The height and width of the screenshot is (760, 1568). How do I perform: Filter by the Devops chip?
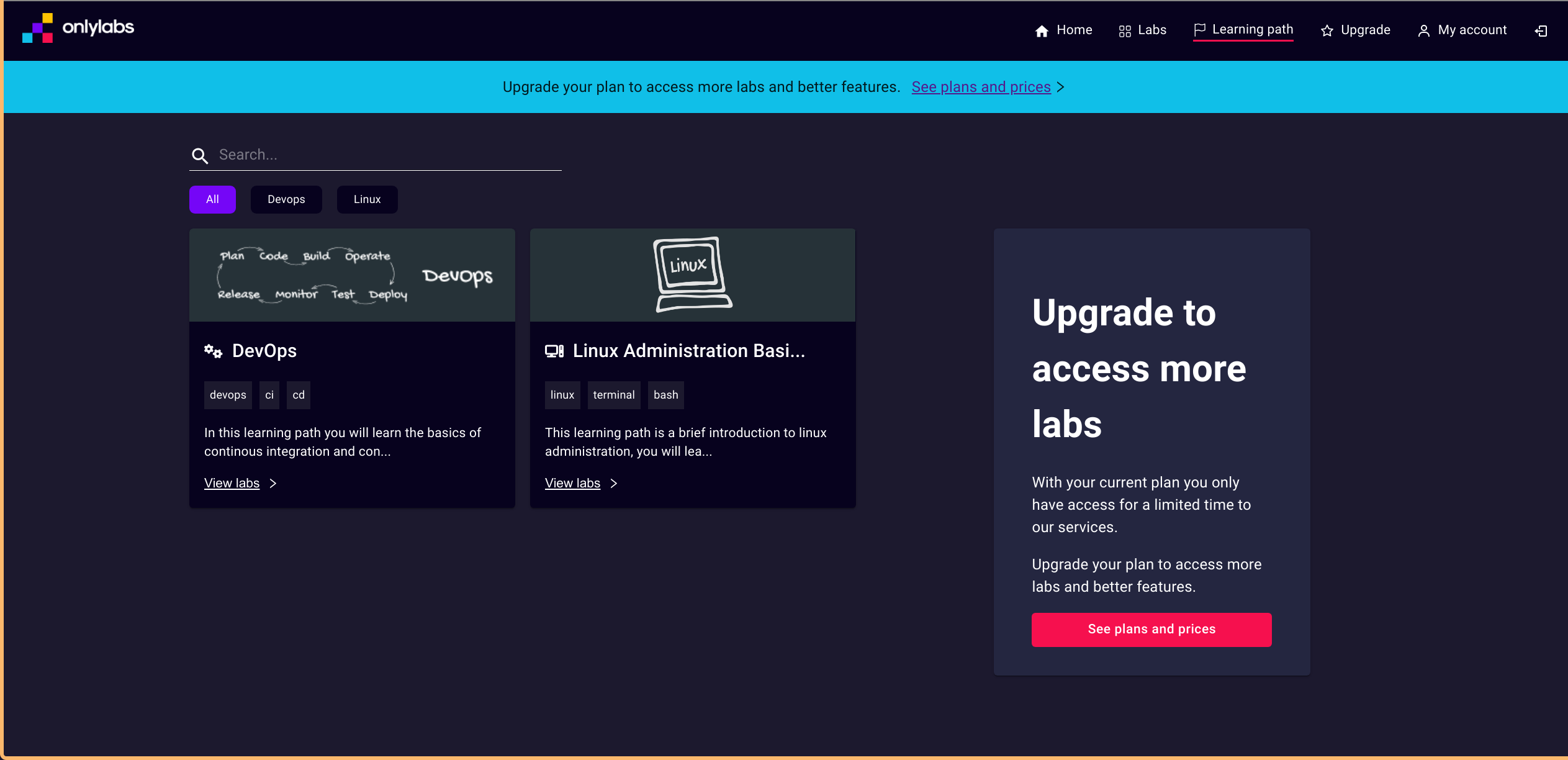(x=286, y=199)
